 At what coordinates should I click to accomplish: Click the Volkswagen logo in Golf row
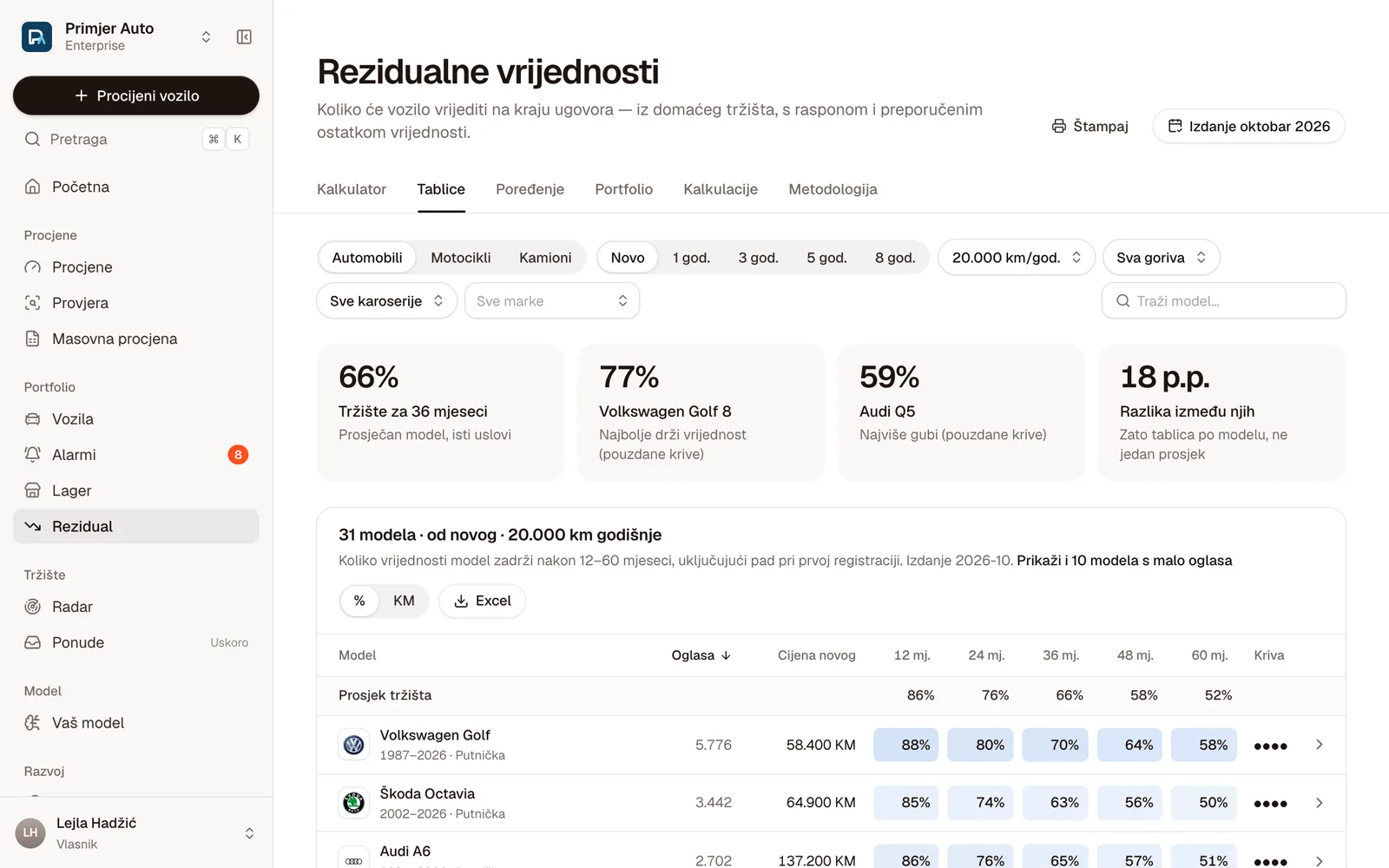353,745
